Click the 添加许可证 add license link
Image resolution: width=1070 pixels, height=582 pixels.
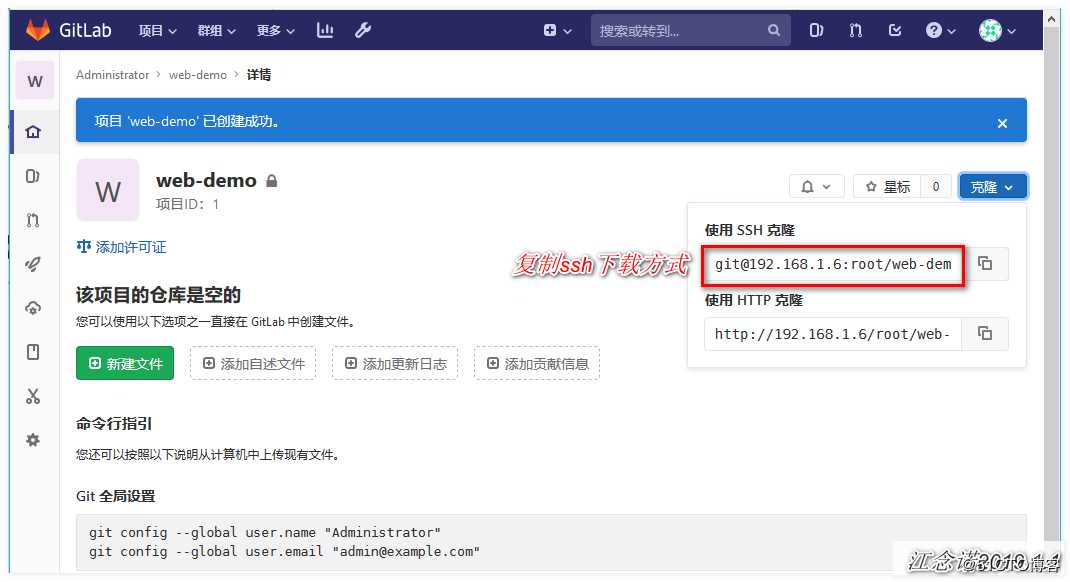(x=121, y=247)
